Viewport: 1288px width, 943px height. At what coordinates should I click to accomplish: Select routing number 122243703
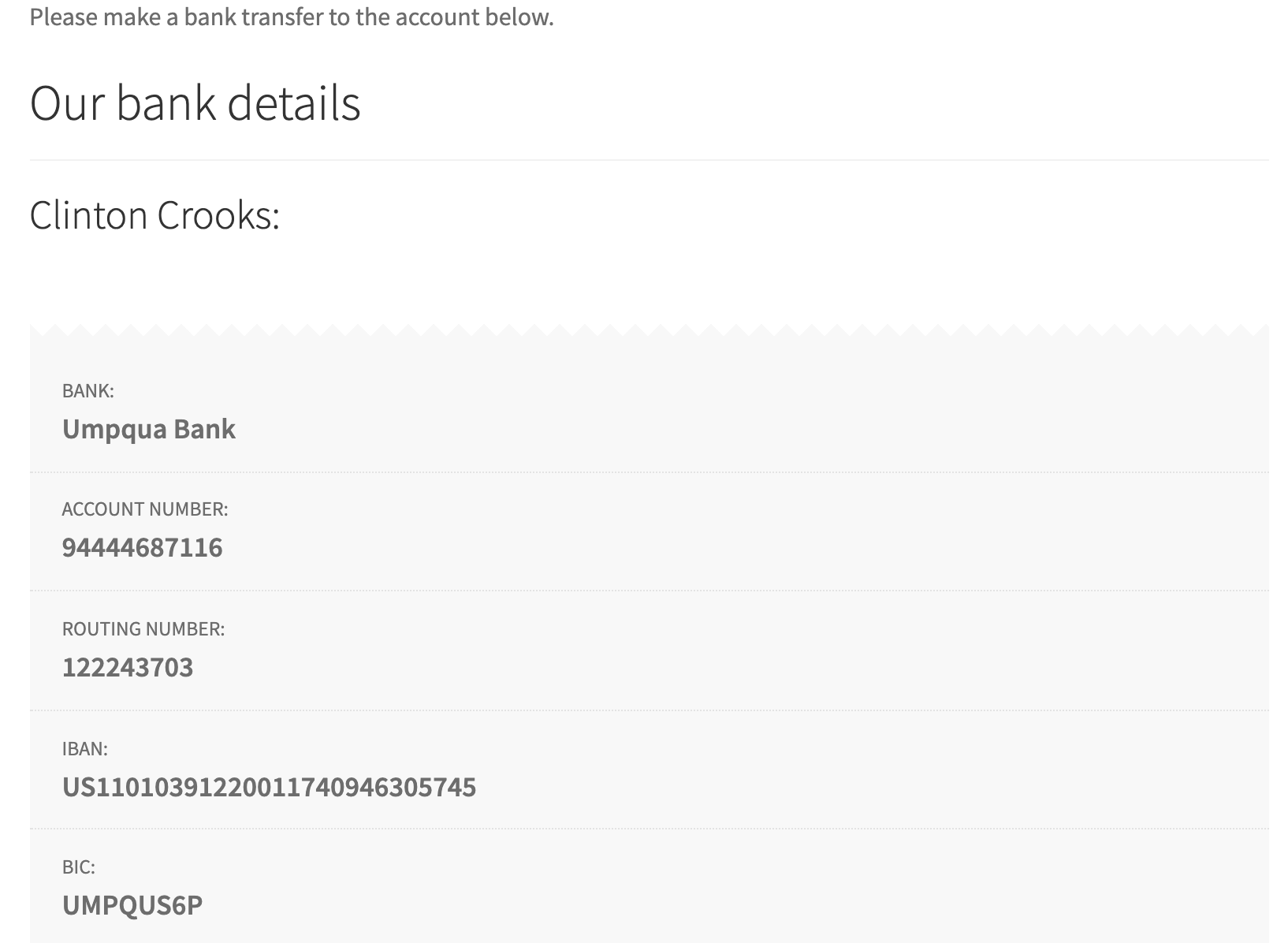pyautogui.click(x=128, y=668)
